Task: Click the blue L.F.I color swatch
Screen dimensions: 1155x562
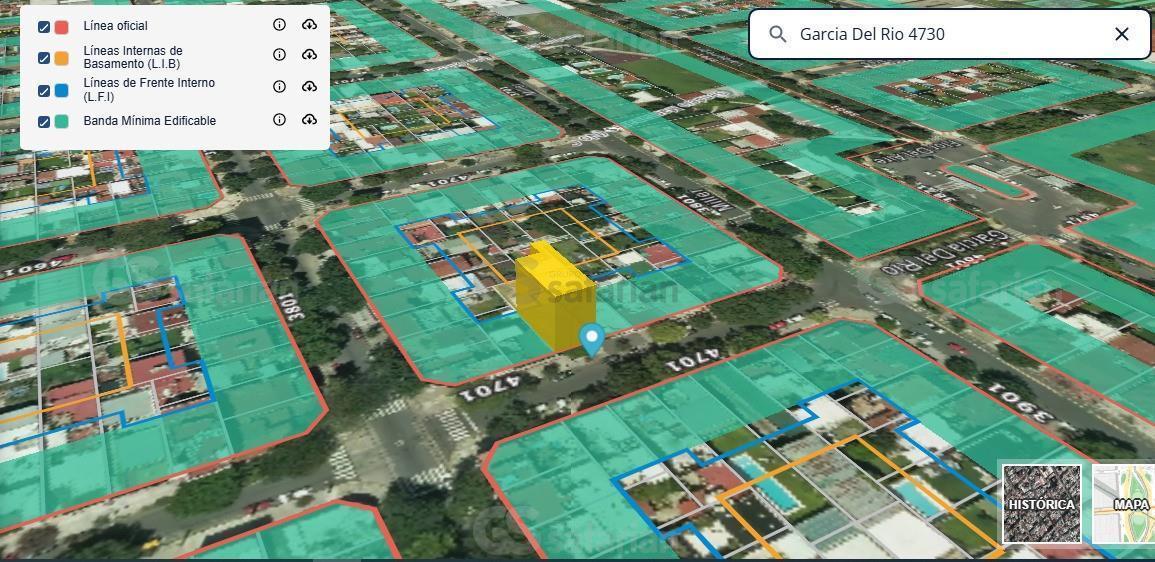Action: point(62,90)
